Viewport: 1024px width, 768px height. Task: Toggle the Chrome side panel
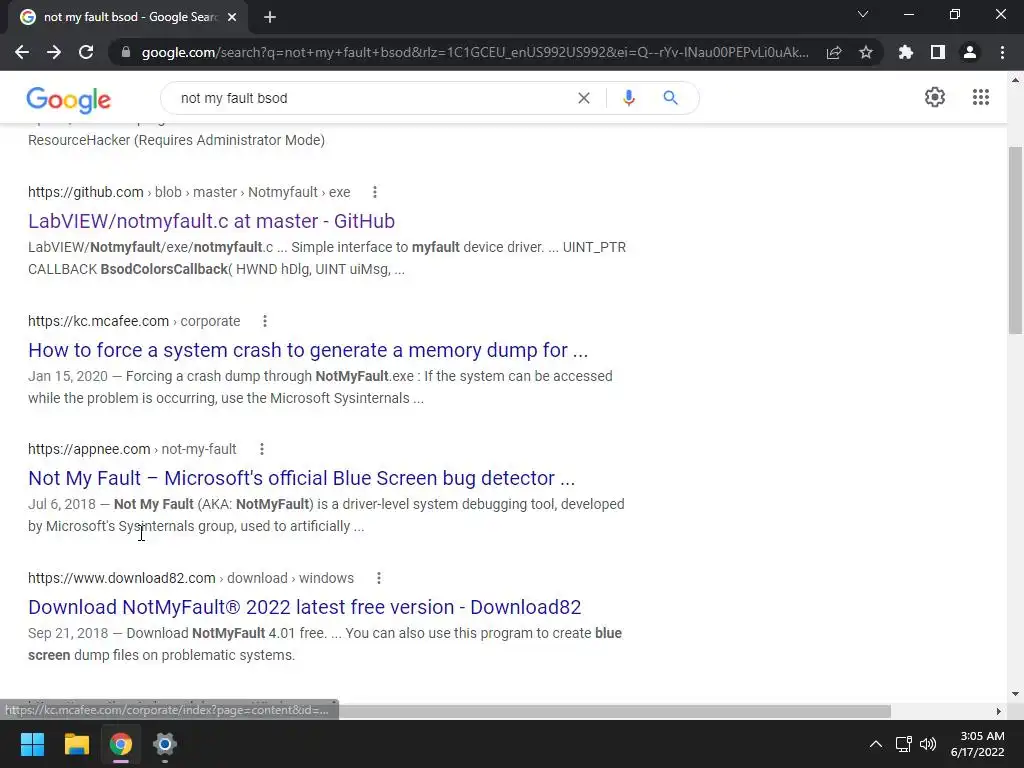[938, 52]
